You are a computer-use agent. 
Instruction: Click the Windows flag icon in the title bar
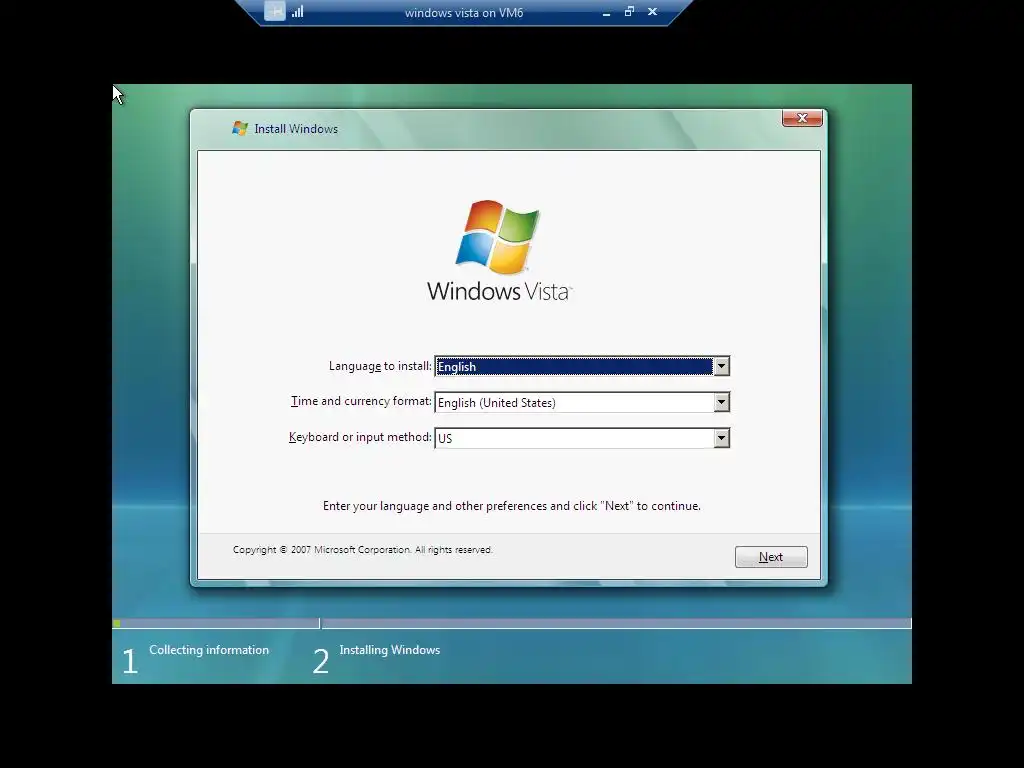click(x=240, y=128)
